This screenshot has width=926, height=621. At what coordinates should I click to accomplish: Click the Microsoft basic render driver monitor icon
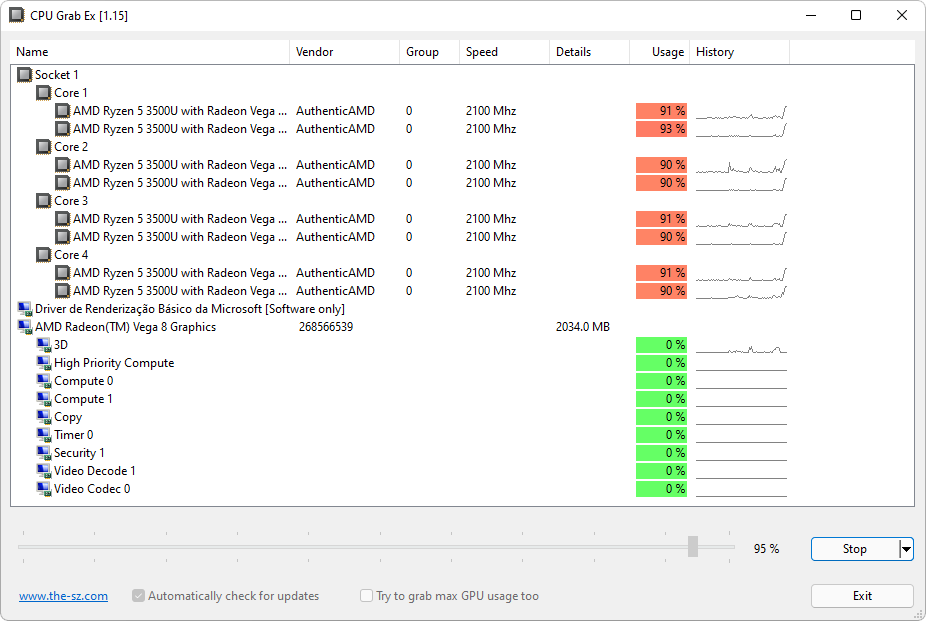point(24,309)
